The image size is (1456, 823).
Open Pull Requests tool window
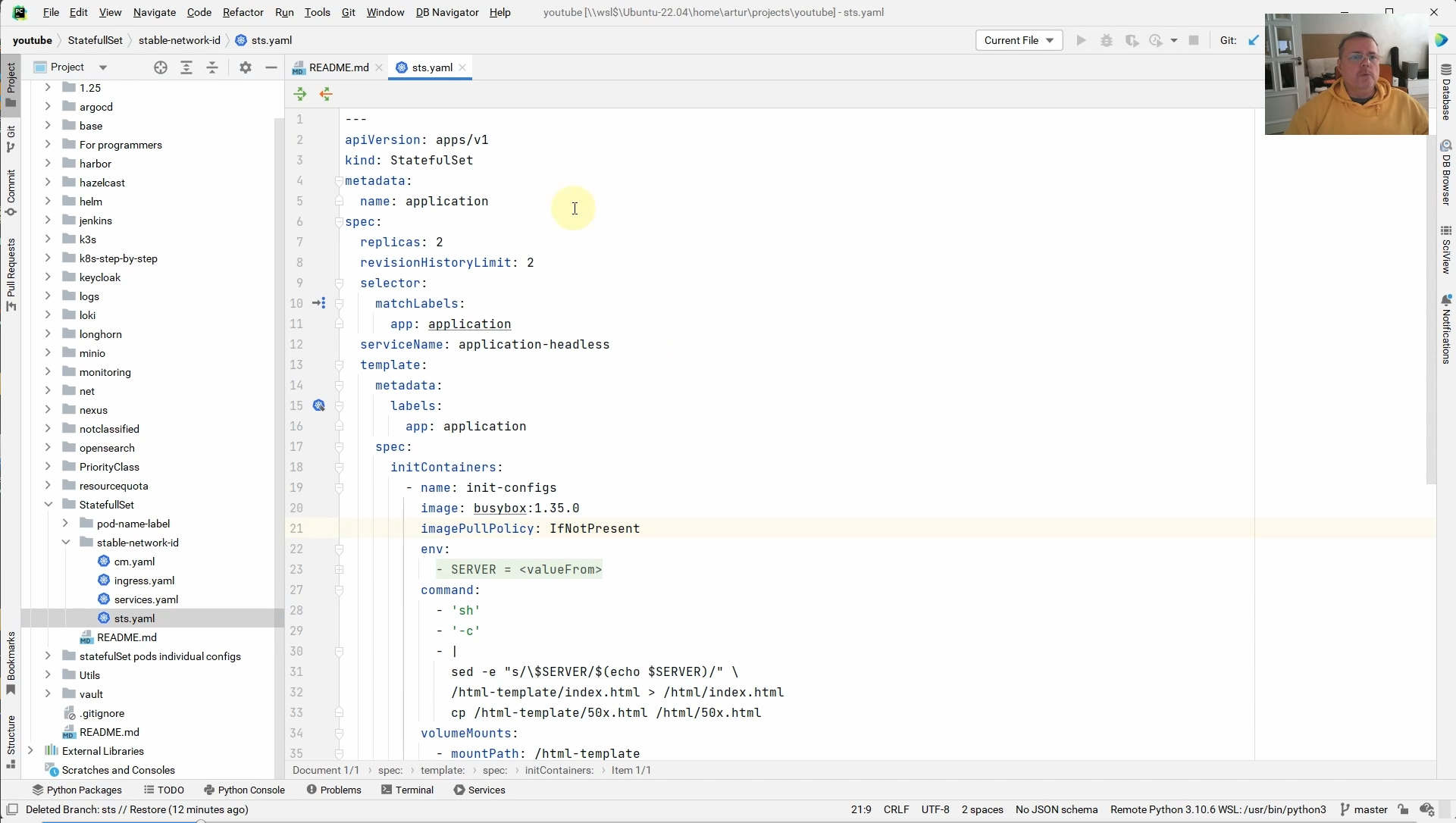click(11, 274)
